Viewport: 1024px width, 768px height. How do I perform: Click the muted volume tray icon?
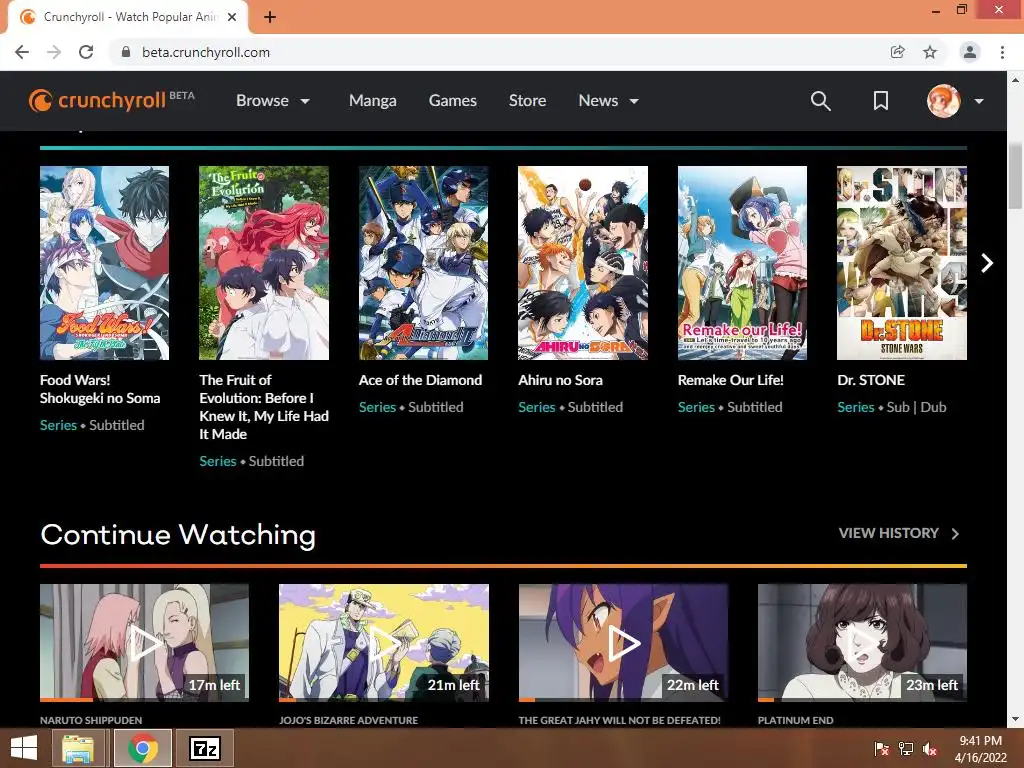[930, 749]
